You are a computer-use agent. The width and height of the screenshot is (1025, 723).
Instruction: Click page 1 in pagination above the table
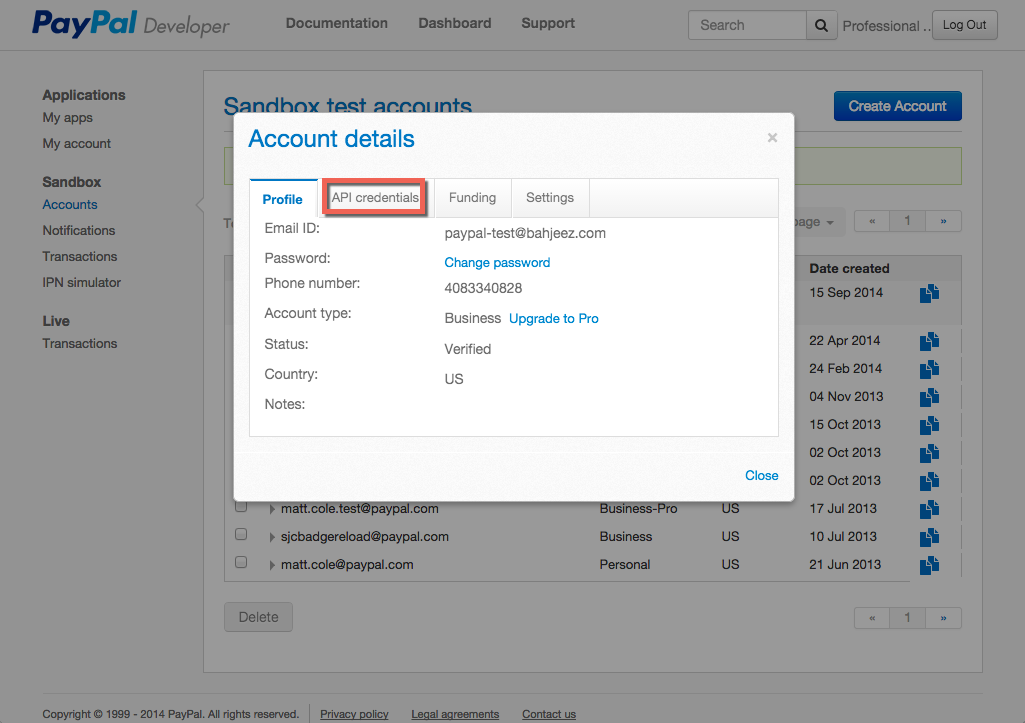click(x=907, y=221)
